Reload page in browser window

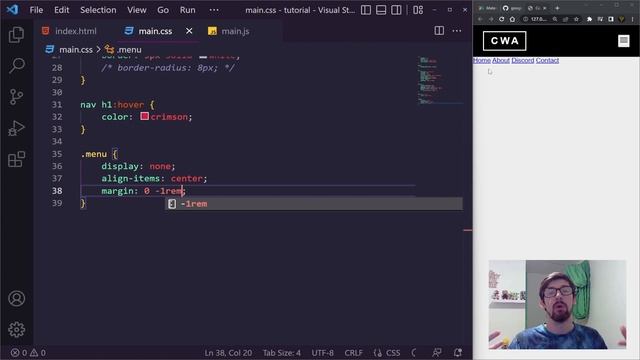click(x=502, y=19)
